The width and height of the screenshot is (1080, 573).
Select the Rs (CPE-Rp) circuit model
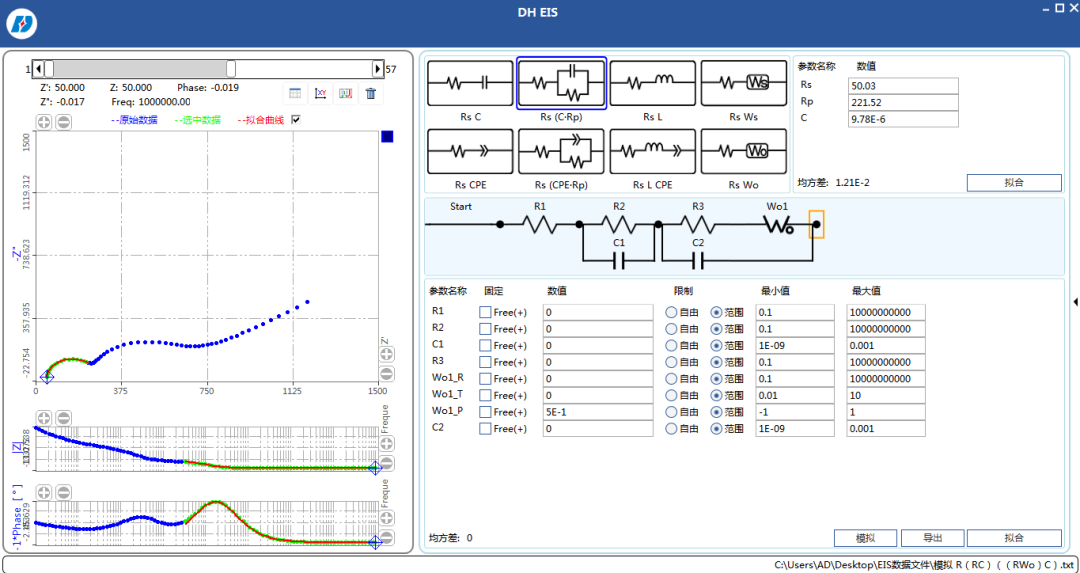click(x=561, y=152)
